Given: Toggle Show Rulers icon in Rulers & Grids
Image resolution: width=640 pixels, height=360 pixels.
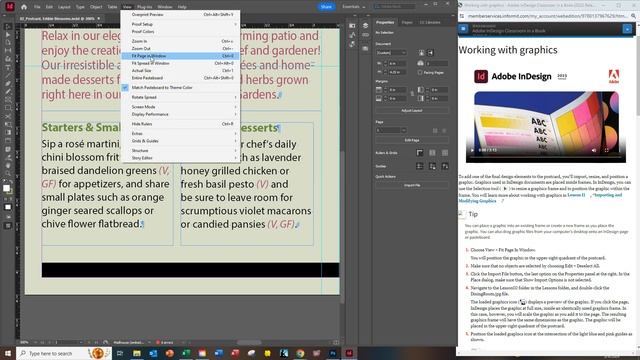Looking at the screenshot, I should pos(420,153).
